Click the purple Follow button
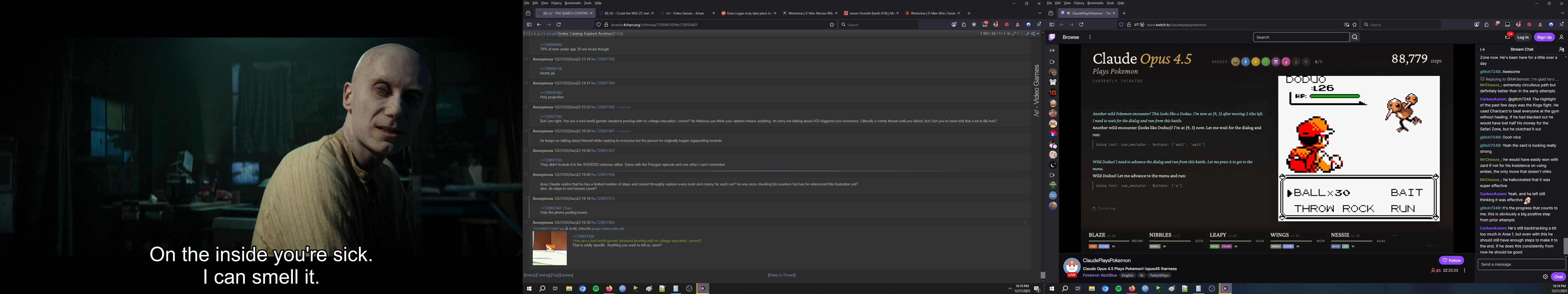 coord(1451,261)
